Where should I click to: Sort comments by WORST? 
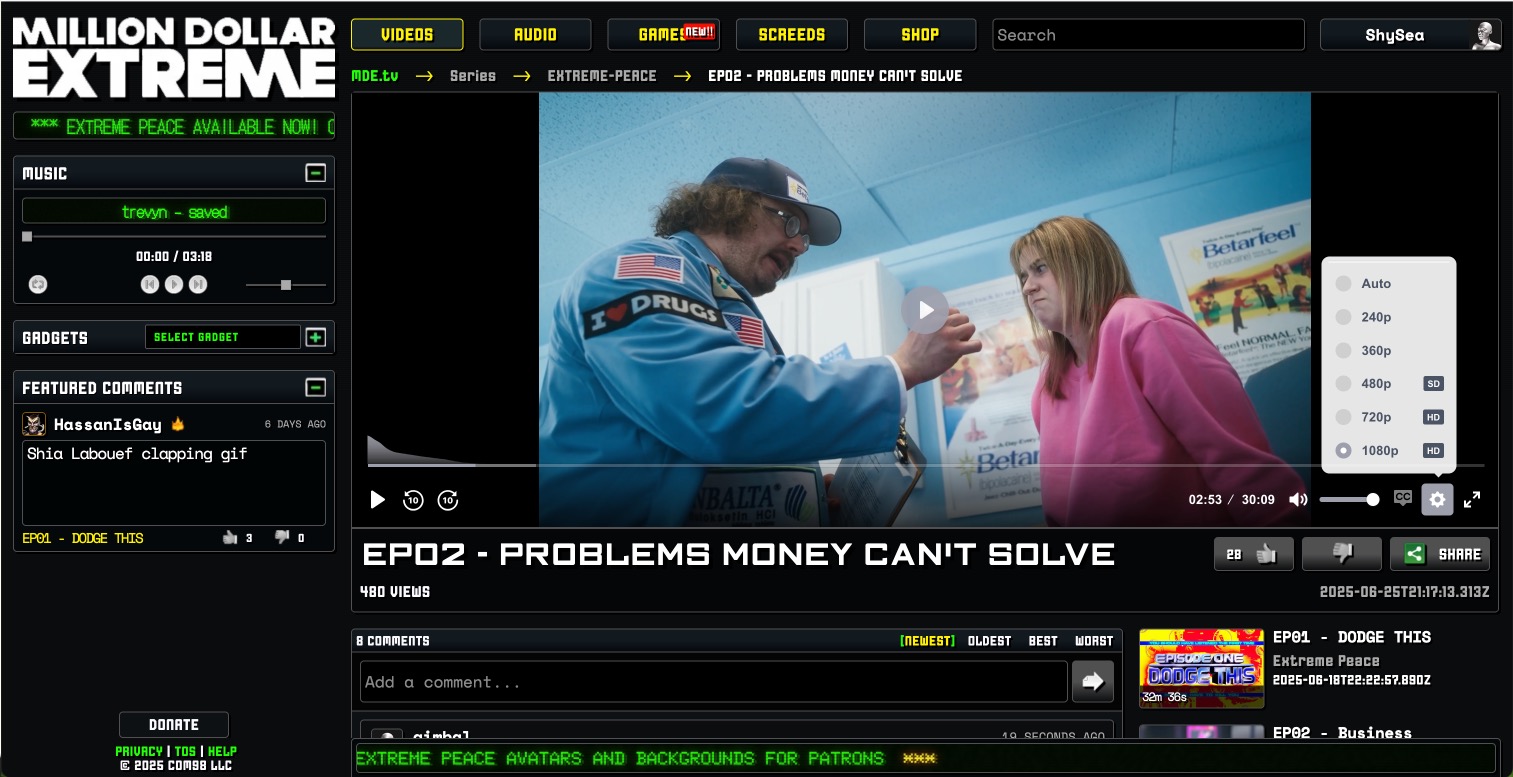tap(1094, 641)
